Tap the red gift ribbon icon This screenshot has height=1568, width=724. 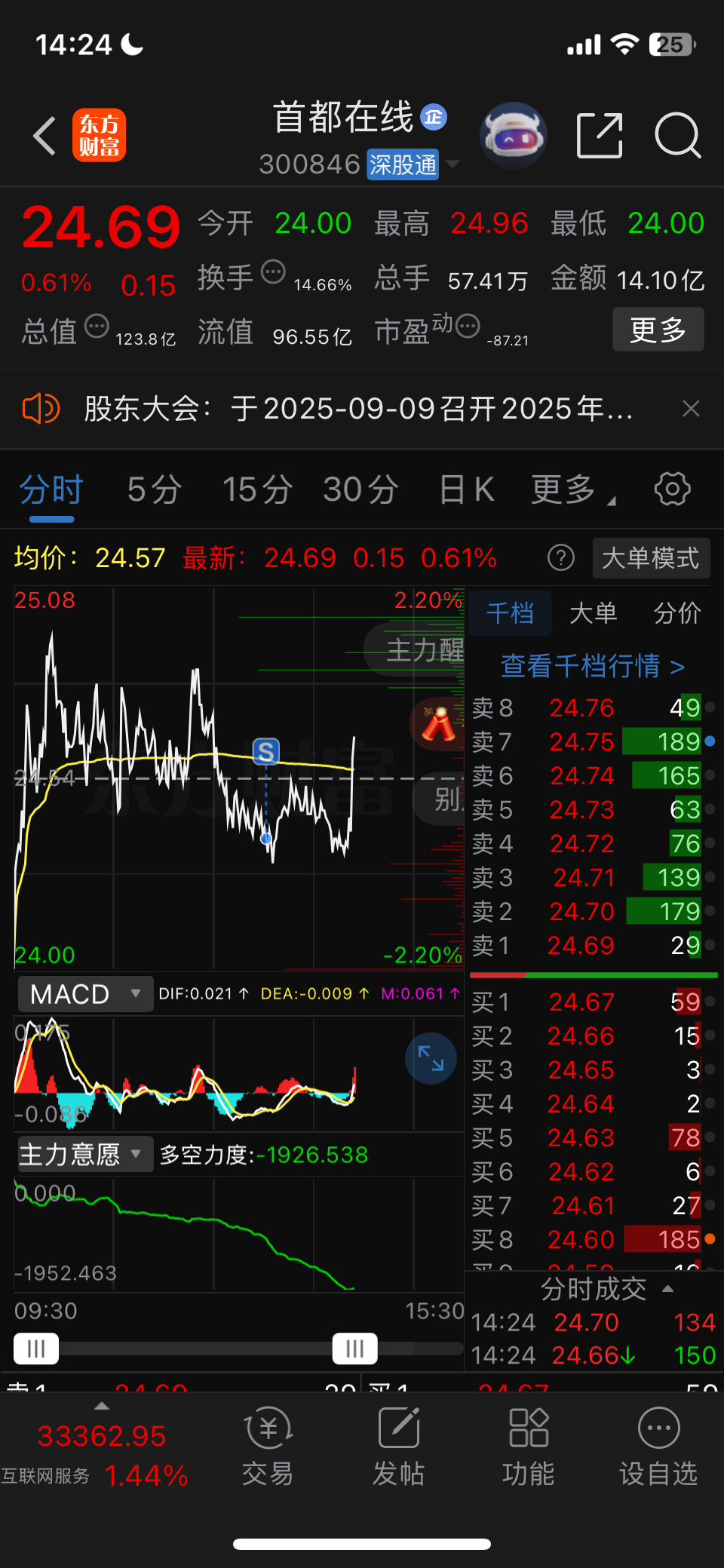tap(438, 724)
